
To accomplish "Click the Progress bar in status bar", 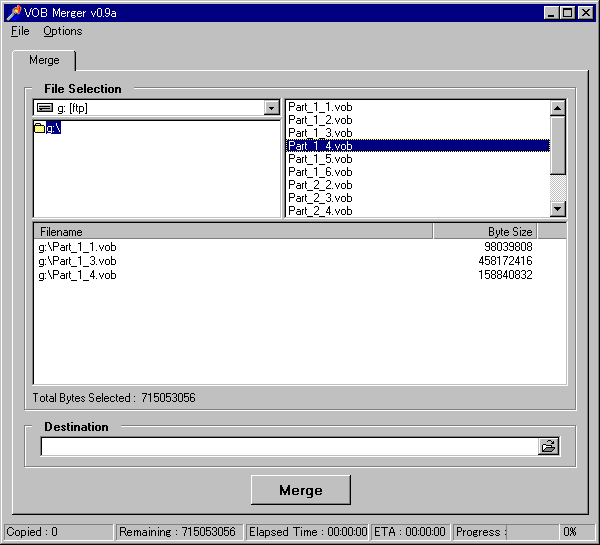I will [x=505, y=532].
